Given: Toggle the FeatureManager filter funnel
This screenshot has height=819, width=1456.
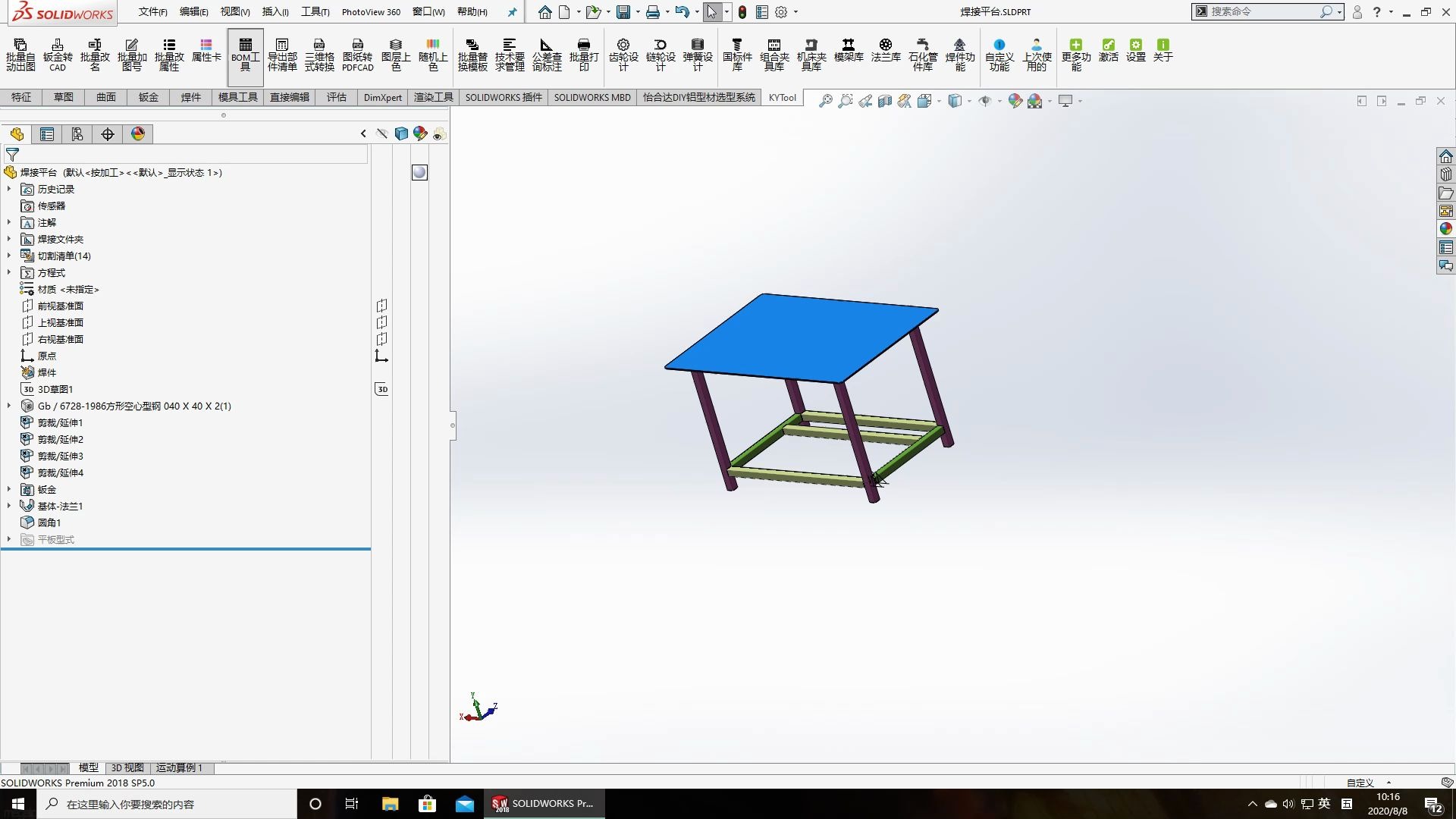Looking at the screenshot, I should tap(11, 154).
